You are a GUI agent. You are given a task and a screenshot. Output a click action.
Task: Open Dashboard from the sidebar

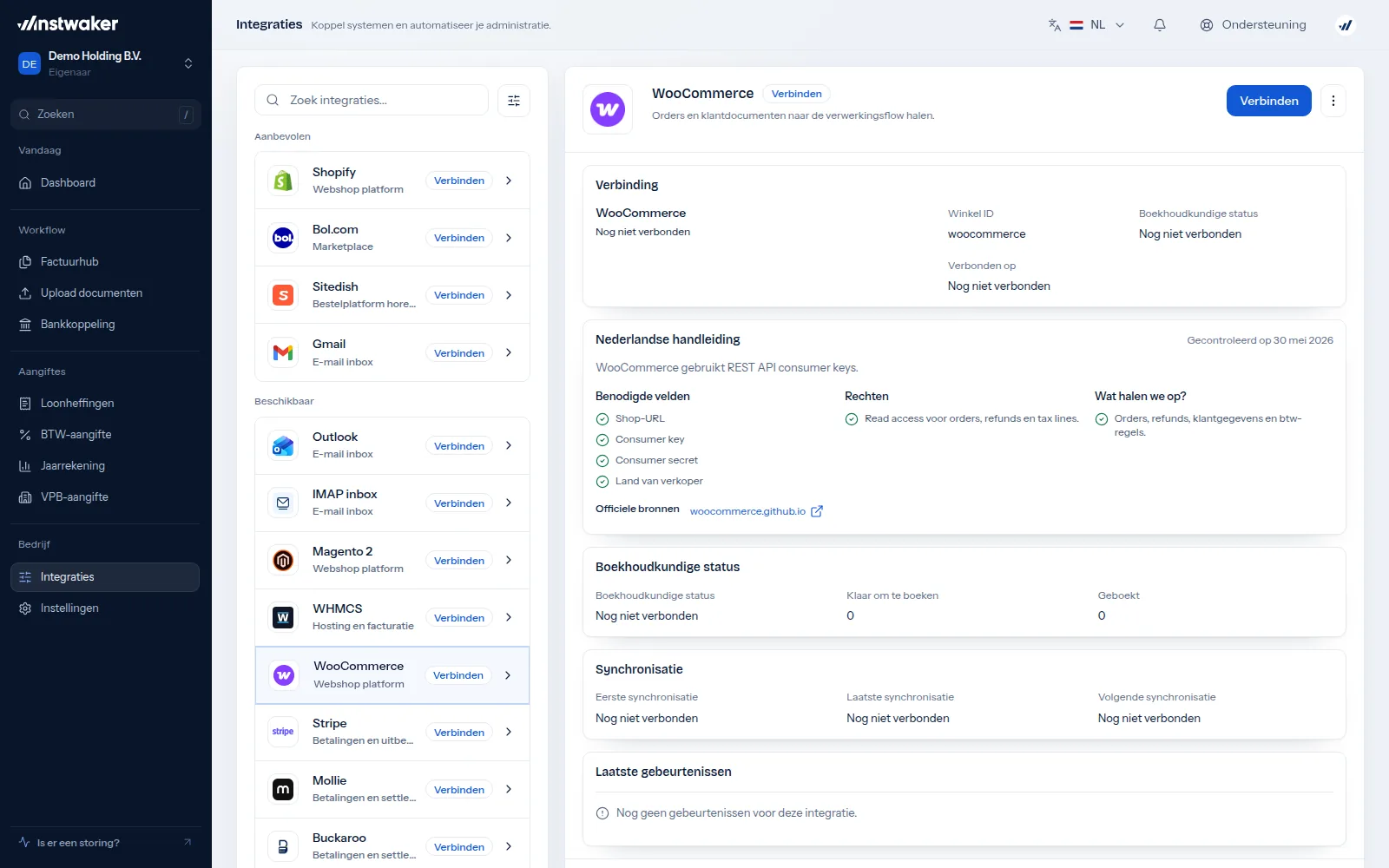[105, 183]
